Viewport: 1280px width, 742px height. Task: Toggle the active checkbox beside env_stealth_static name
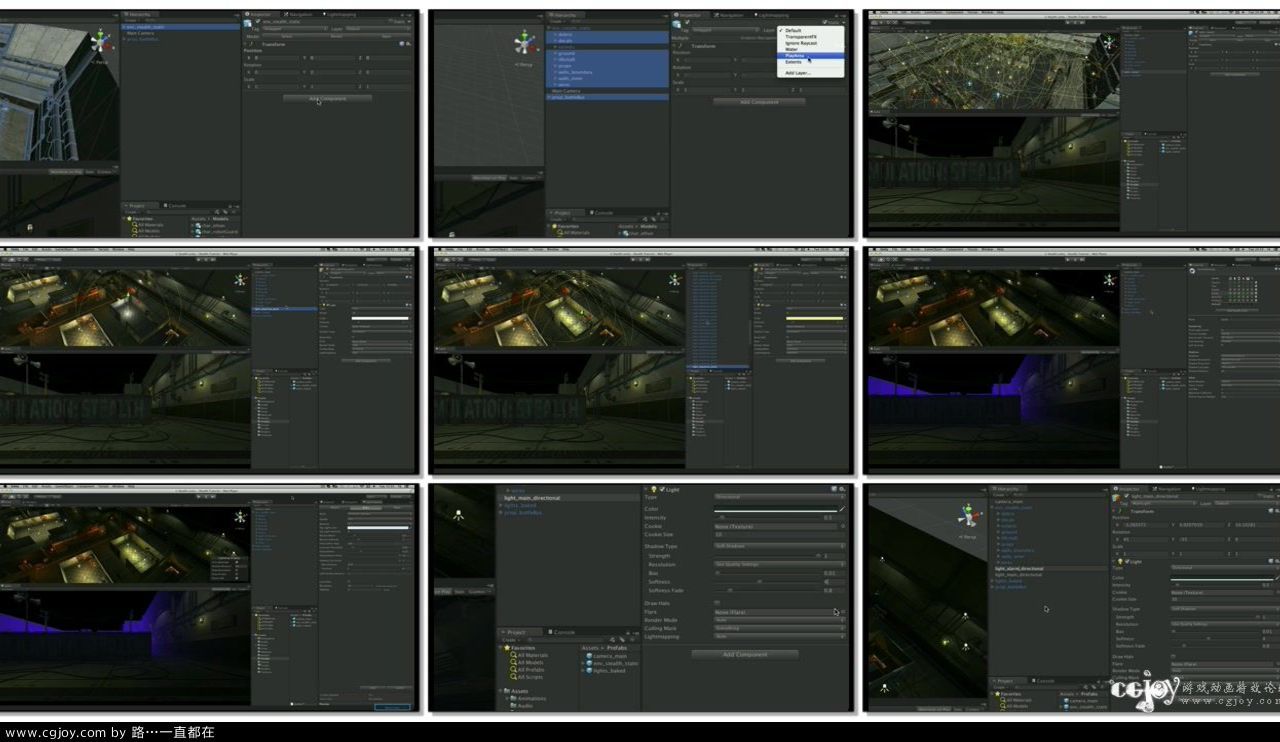coord(258,21)
